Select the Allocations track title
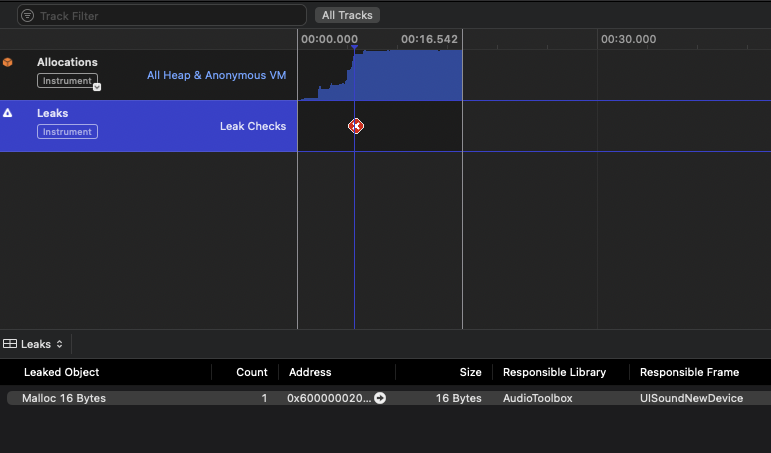The height and width of the screenshot is (453, 771). point(67,62)
